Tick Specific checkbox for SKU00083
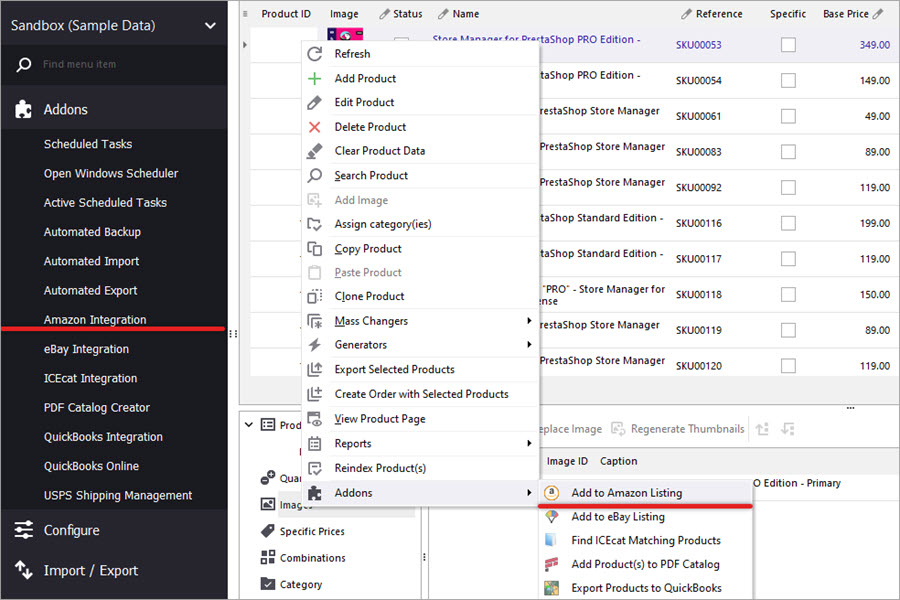This screenshot has height=600, width=900. (x=788, y=152)
